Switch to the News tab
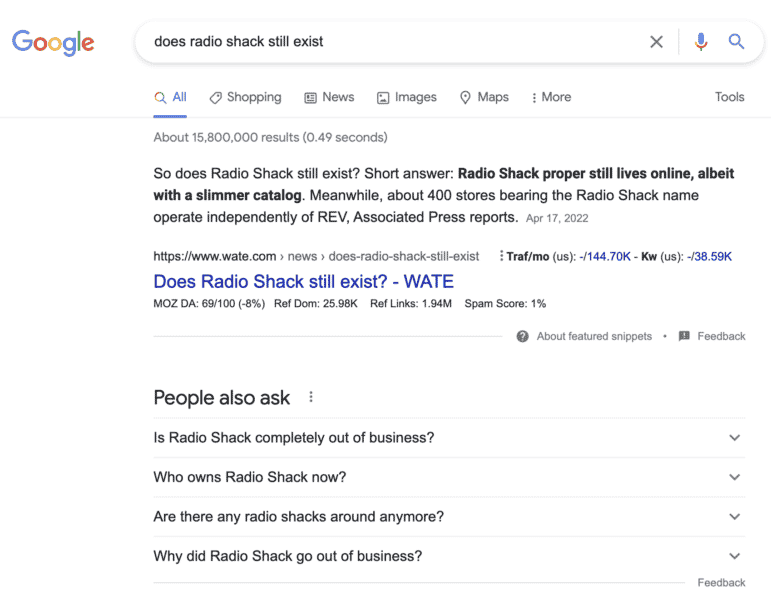 pyautogui.click(x=329, y=97)
